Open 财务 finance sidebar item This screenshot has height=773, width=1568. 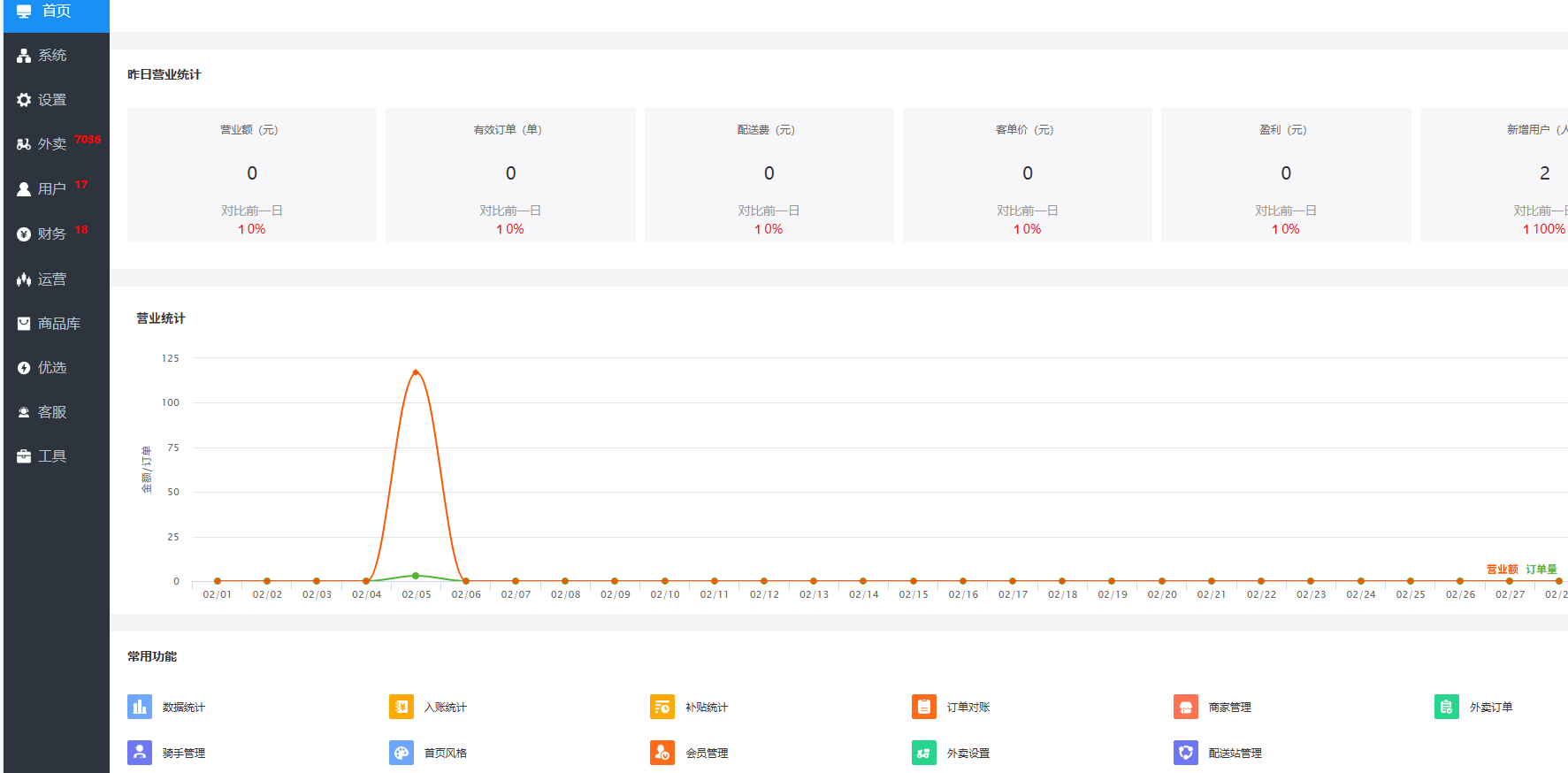[x=52, y=233]
